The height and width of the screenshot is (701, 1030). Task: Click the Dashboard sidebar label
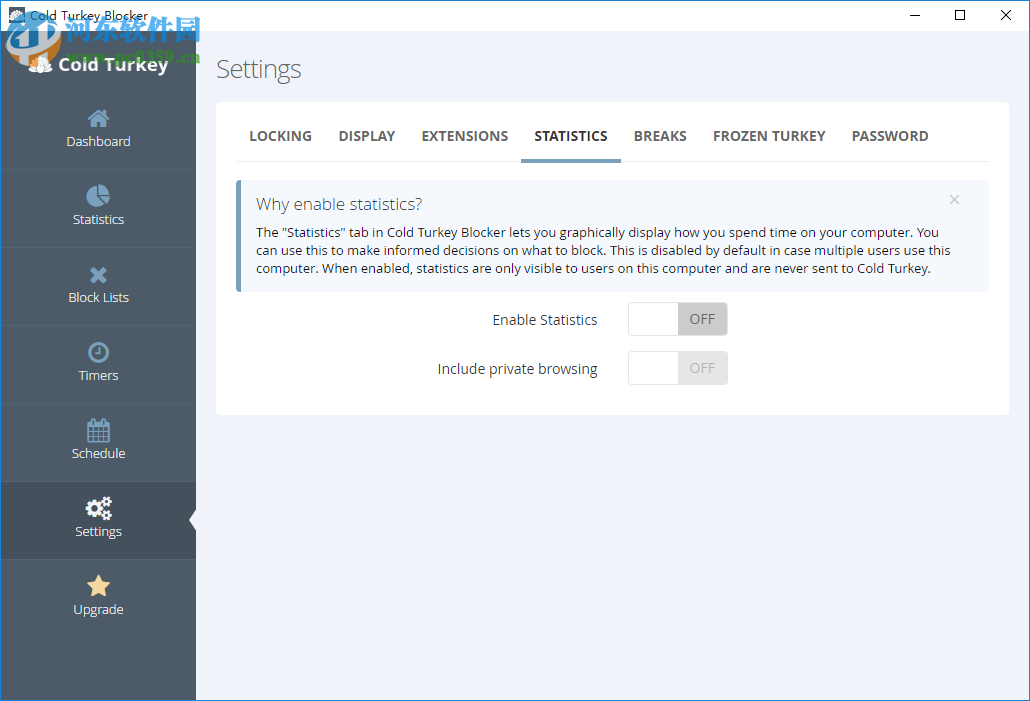(x=98, y=142)
